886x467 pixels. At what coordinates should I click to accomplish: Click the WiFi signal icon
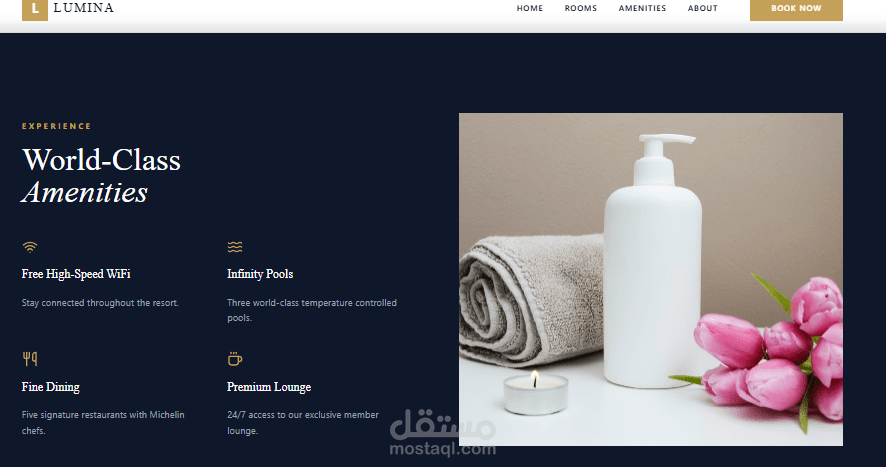29,247
